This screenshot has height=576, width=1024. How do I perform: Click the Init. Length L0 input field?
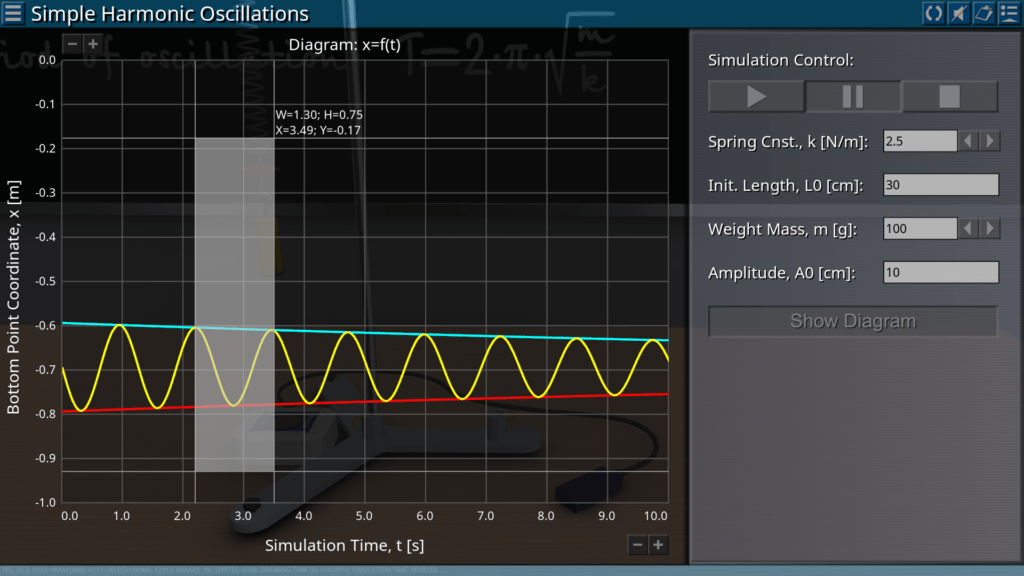tap(941, 185)
